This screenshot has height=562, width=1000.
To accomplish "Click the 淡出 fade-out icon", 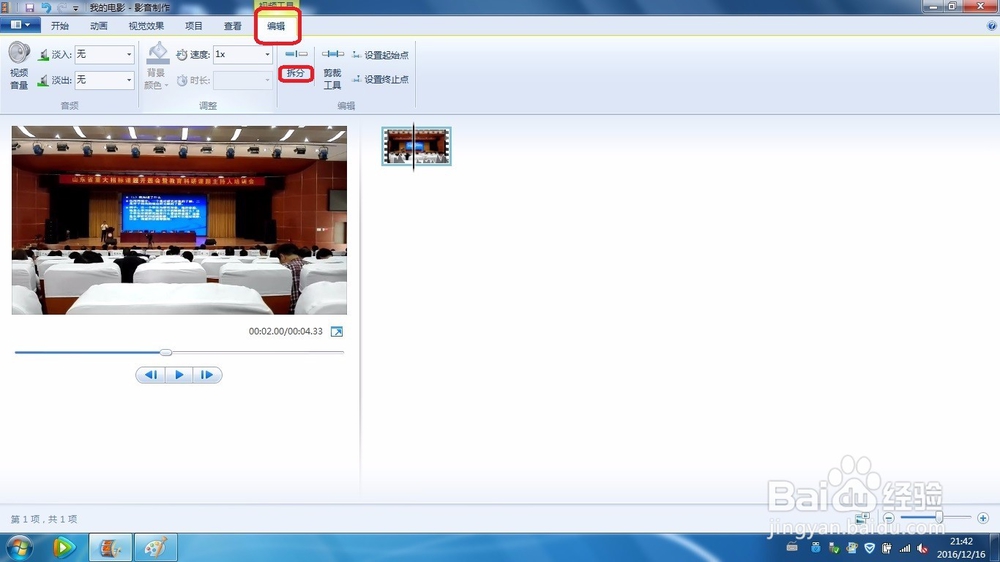I will (x=43, y=80).
